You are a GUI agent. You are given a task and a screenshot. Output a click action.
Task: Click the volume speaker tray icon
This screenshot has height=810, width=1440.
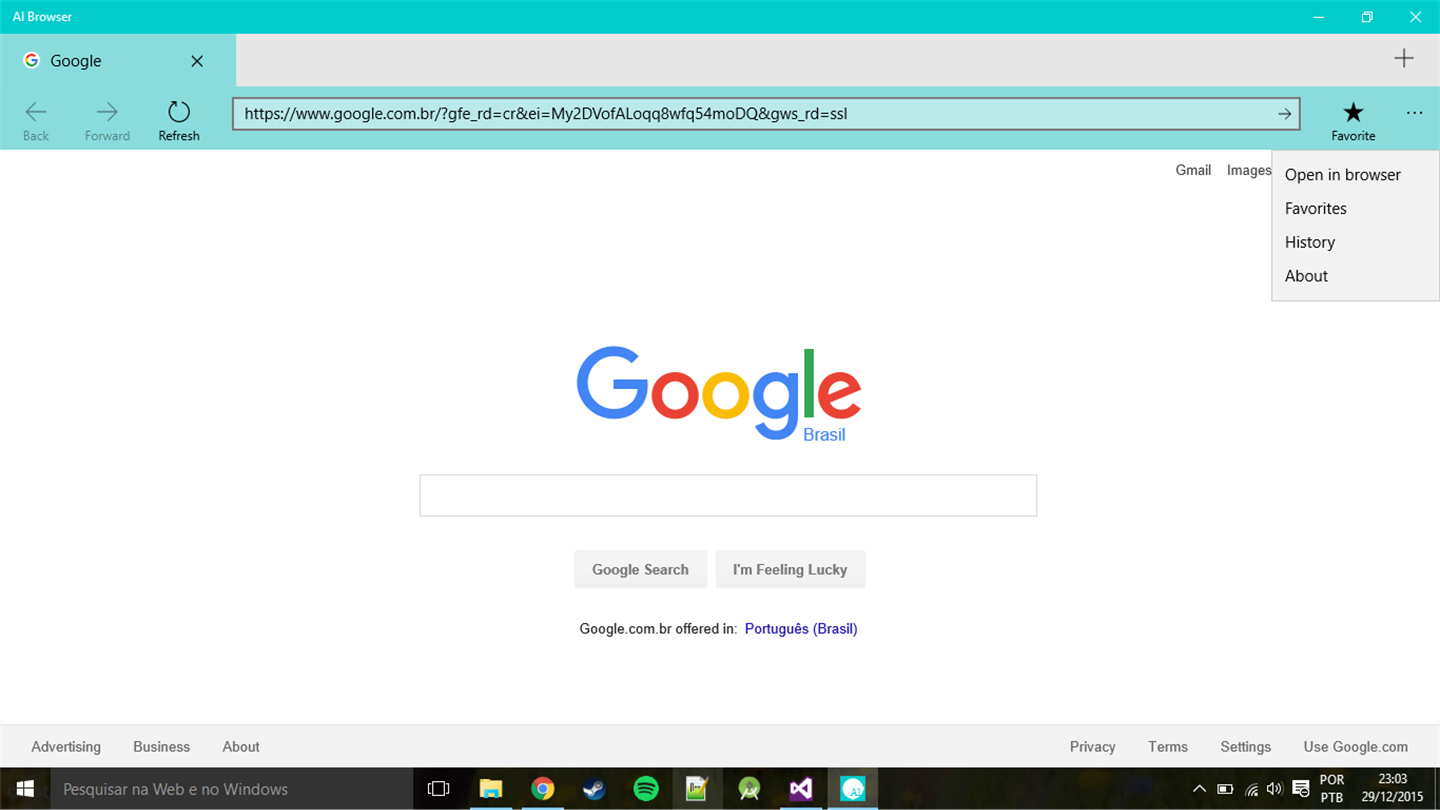point(1274,789)
